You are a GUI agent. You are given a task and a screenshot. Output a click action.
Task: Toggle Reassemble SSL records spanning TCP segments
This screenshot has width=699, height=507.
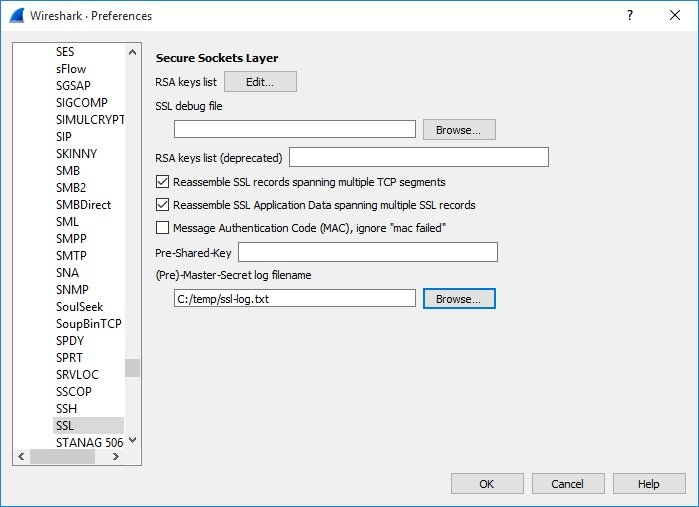[x=162, y=181]
